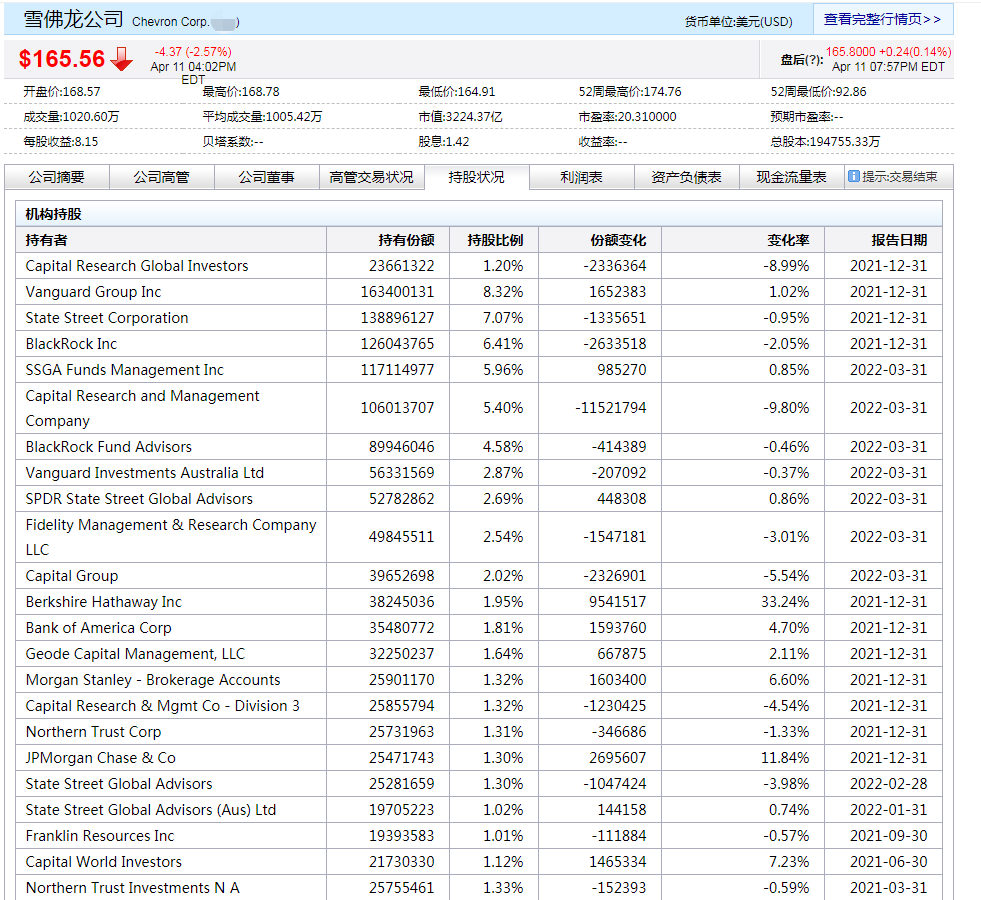Image resolution: width=981 pixels, height=900 pixels.
Task: Click the 雪佛龙公司 company title
Action: 74,19
